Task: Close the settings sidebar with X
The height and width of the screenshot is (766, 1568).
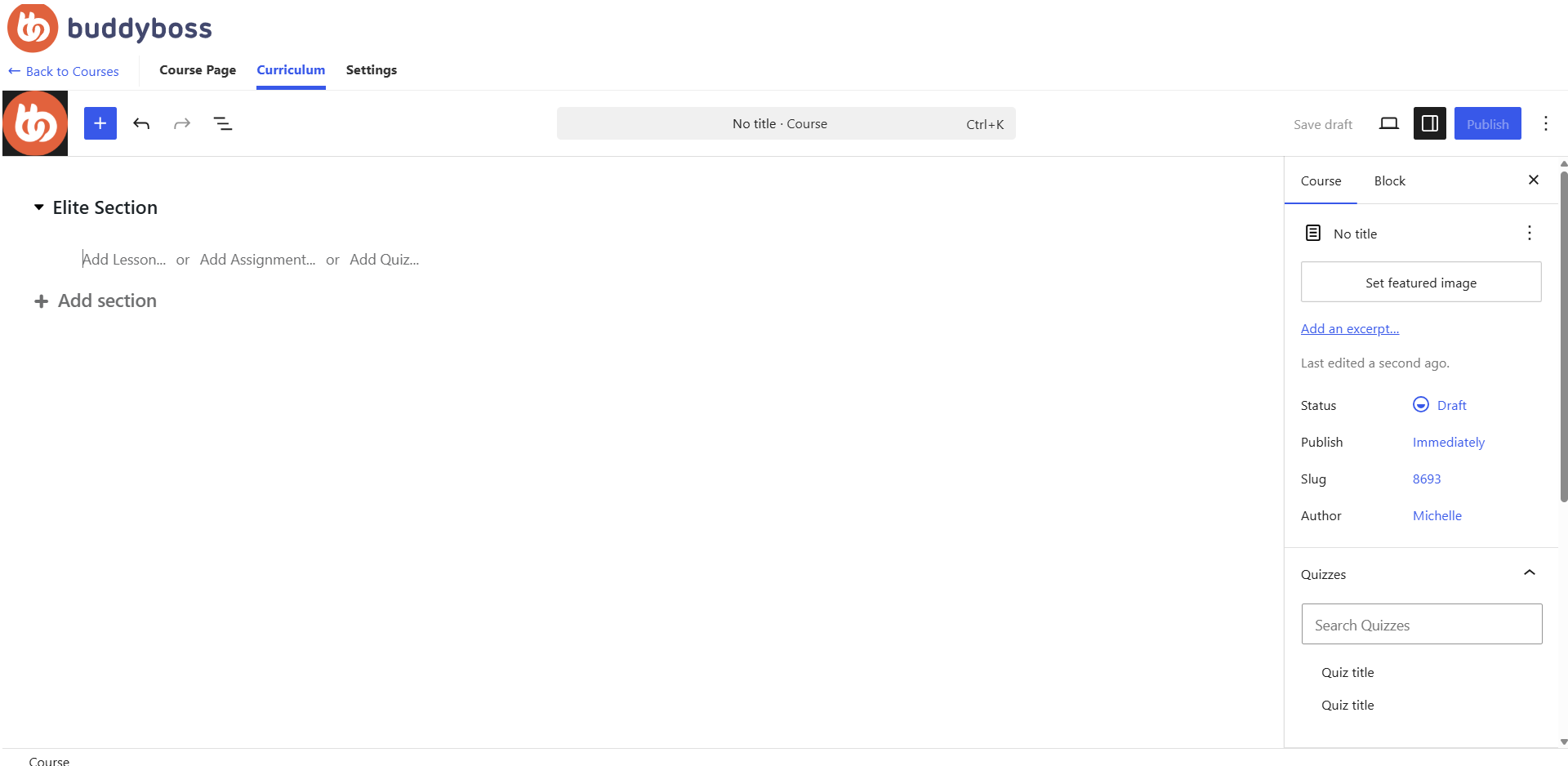Action: (1534, 180)
